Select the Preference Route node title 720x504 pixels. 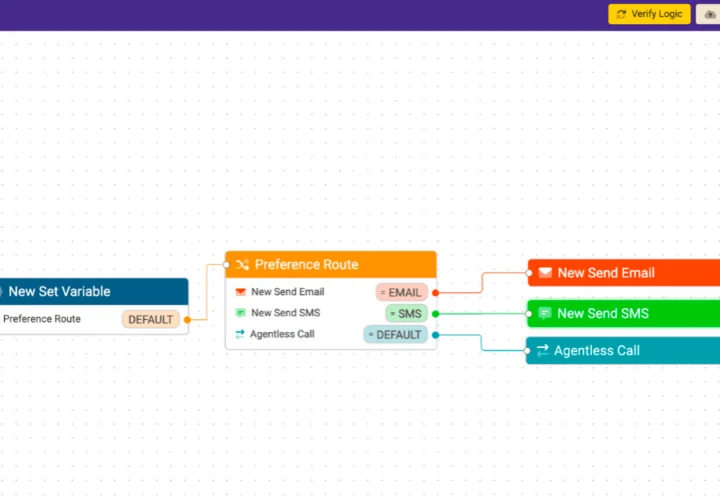[x=306, y=265]
